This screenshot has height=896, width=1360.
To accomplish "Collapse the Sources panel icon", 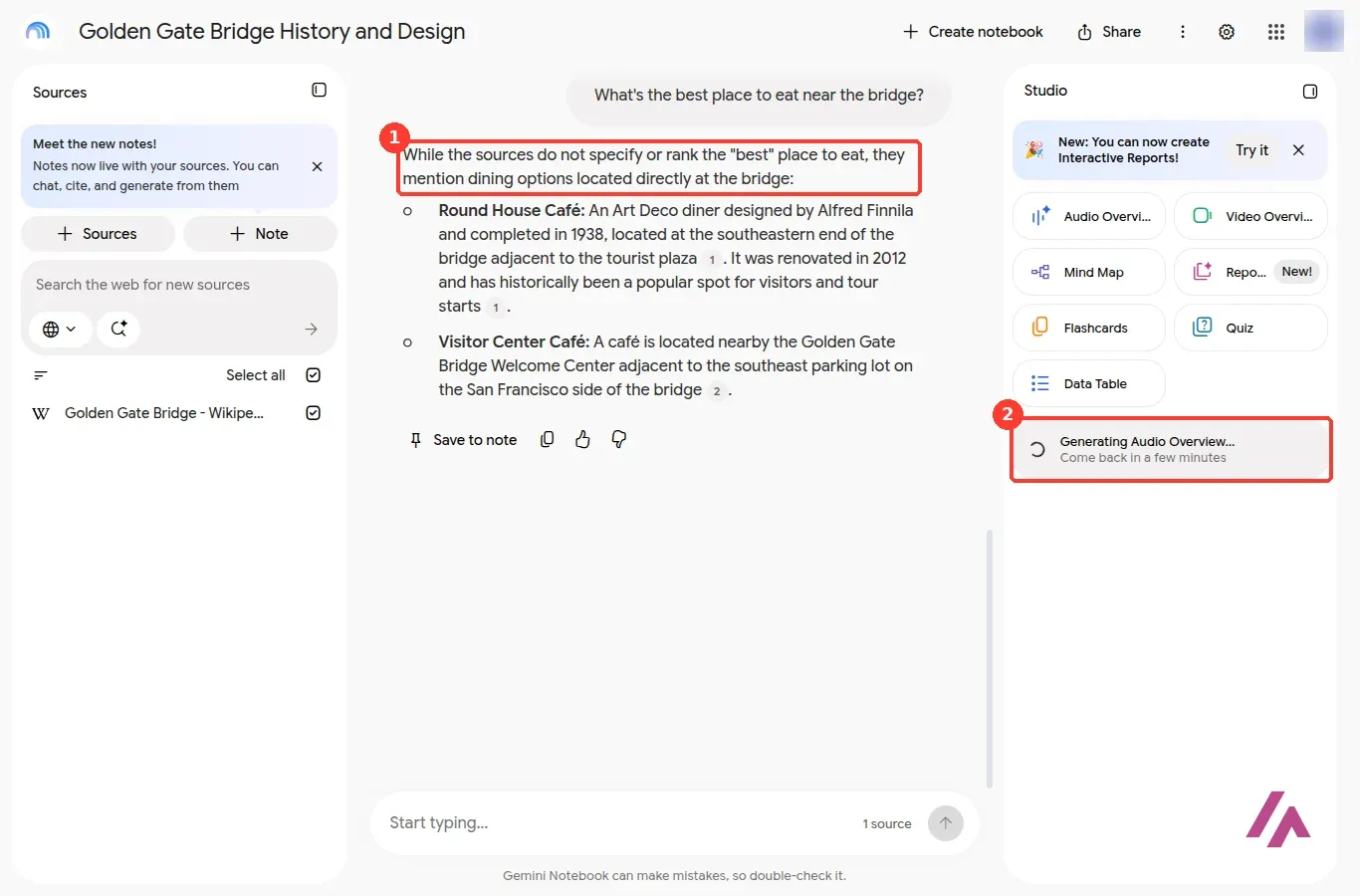I will tap(319, 90).
